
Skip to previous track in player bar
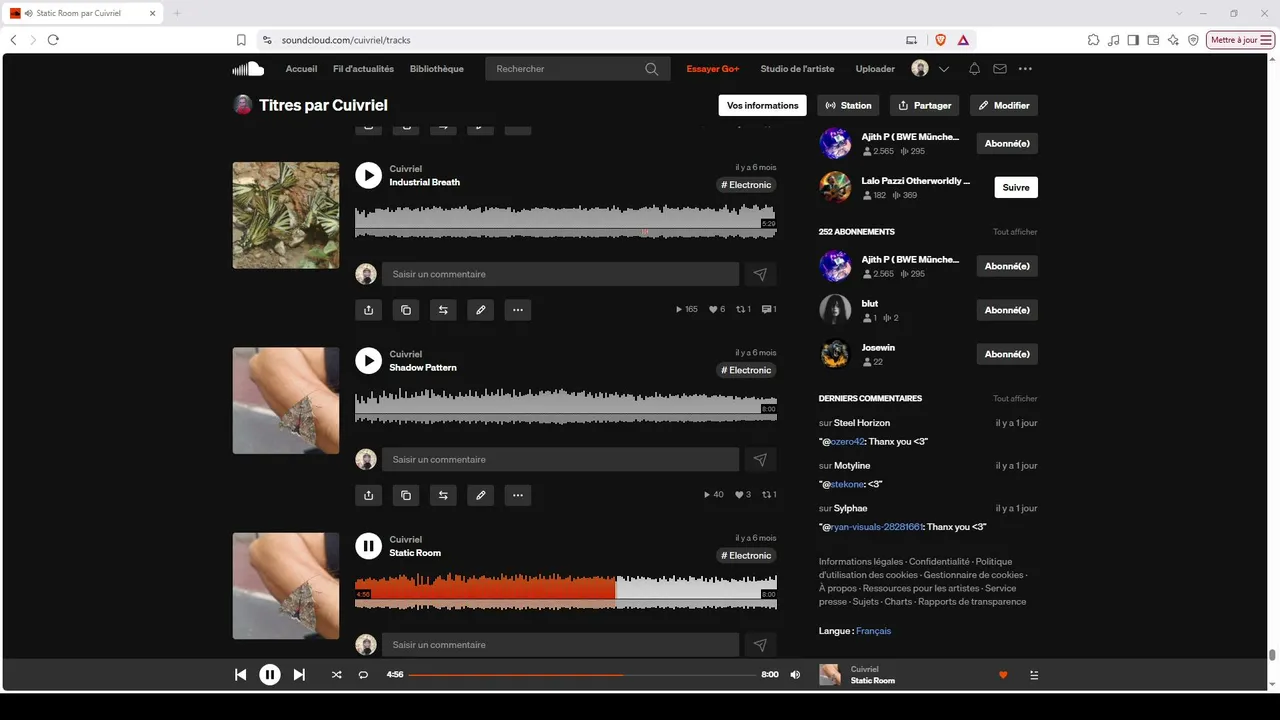point(240,675)
